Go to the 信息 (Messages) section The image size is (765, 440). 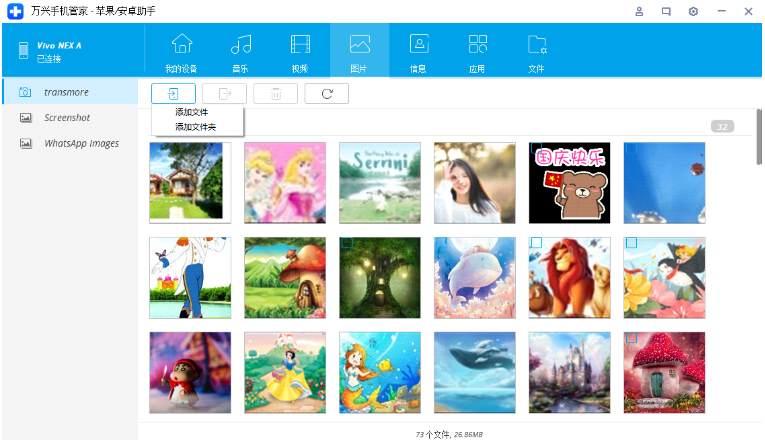418,52
